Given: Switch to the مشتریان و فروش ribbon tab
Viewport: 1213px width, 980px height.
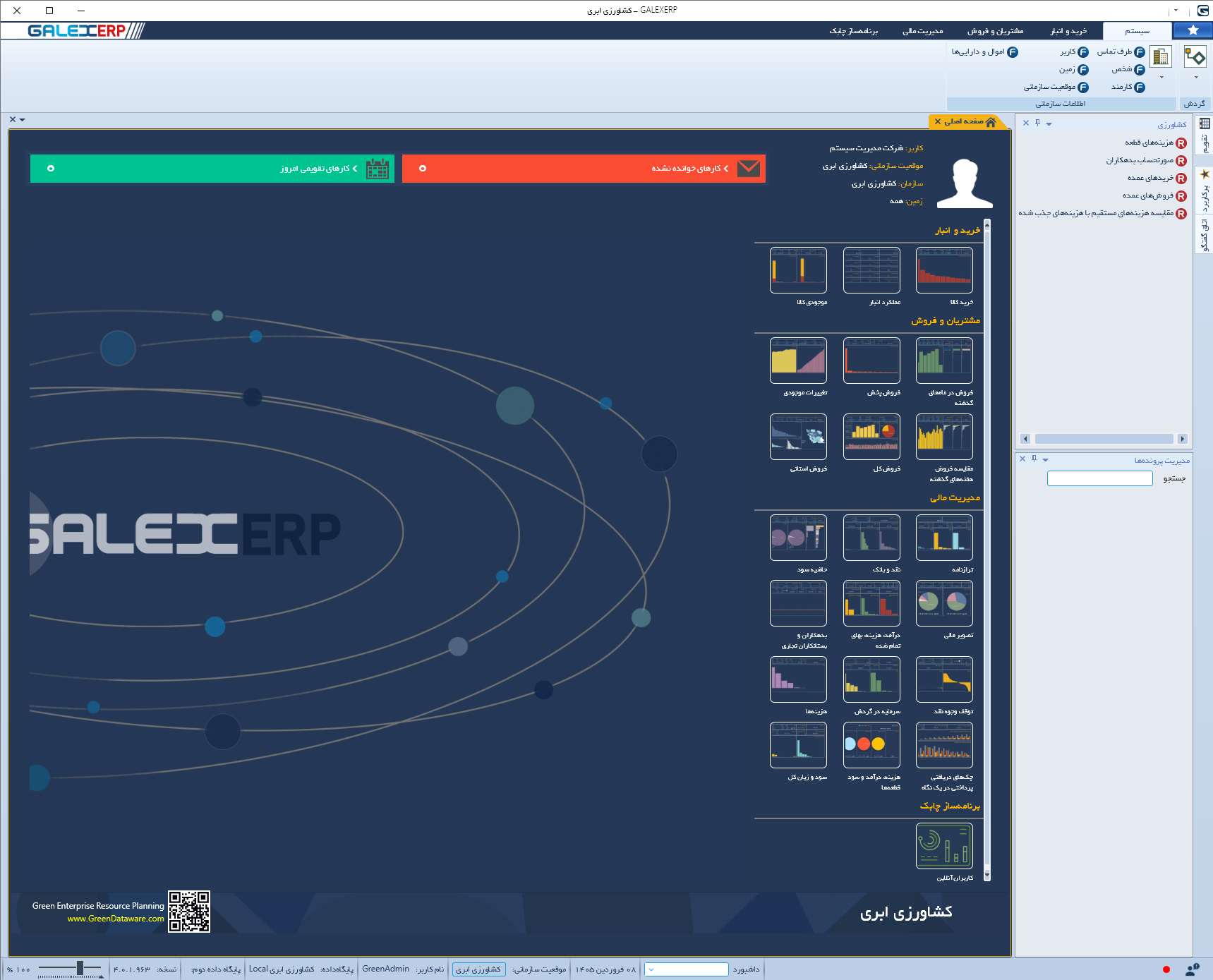Looking at the screenshot, I should pyautogui.click(x=995, y=31).
